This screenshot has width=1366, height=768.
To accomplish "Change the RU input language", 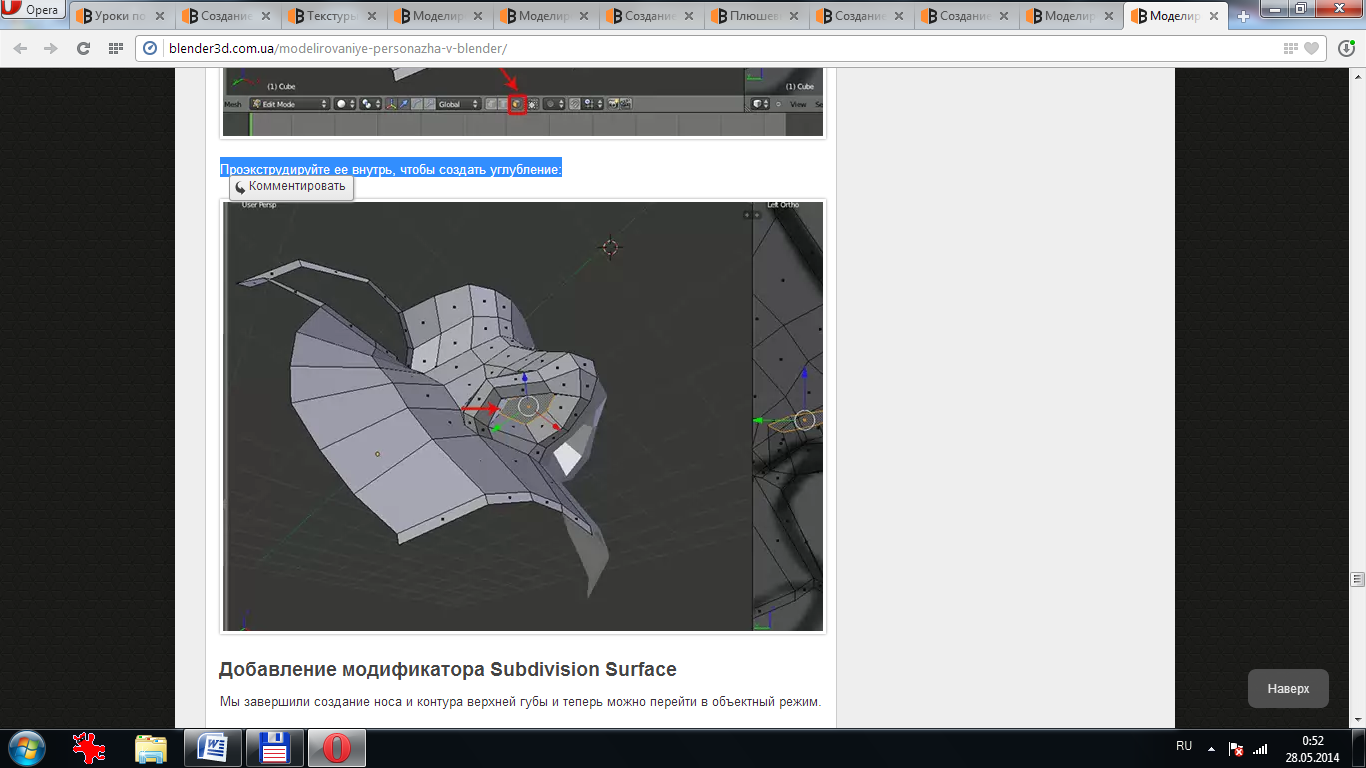I will [1184, 747].
